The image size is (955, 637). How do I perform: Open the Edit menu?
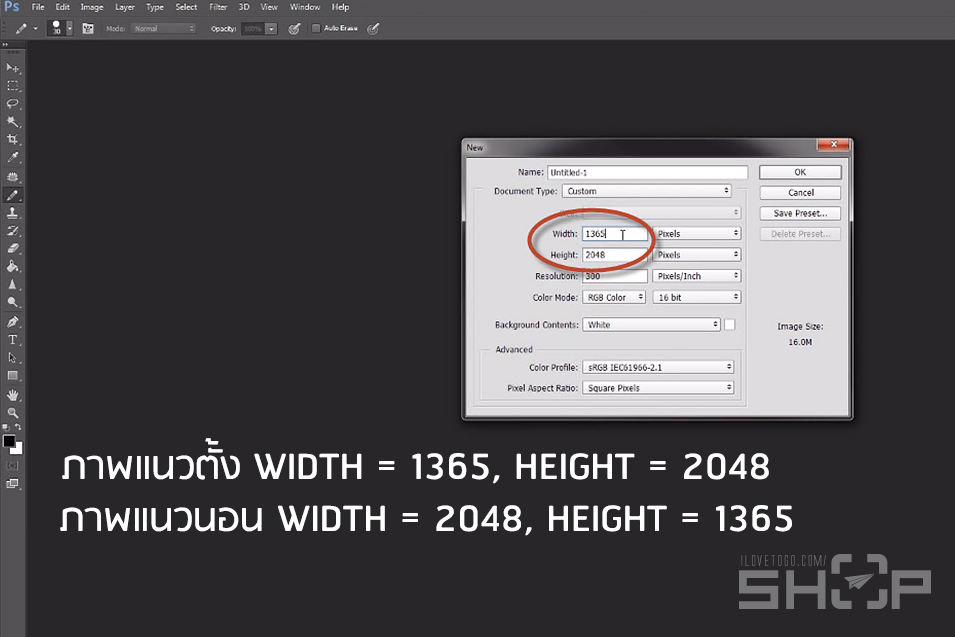(x=62, y=7)
